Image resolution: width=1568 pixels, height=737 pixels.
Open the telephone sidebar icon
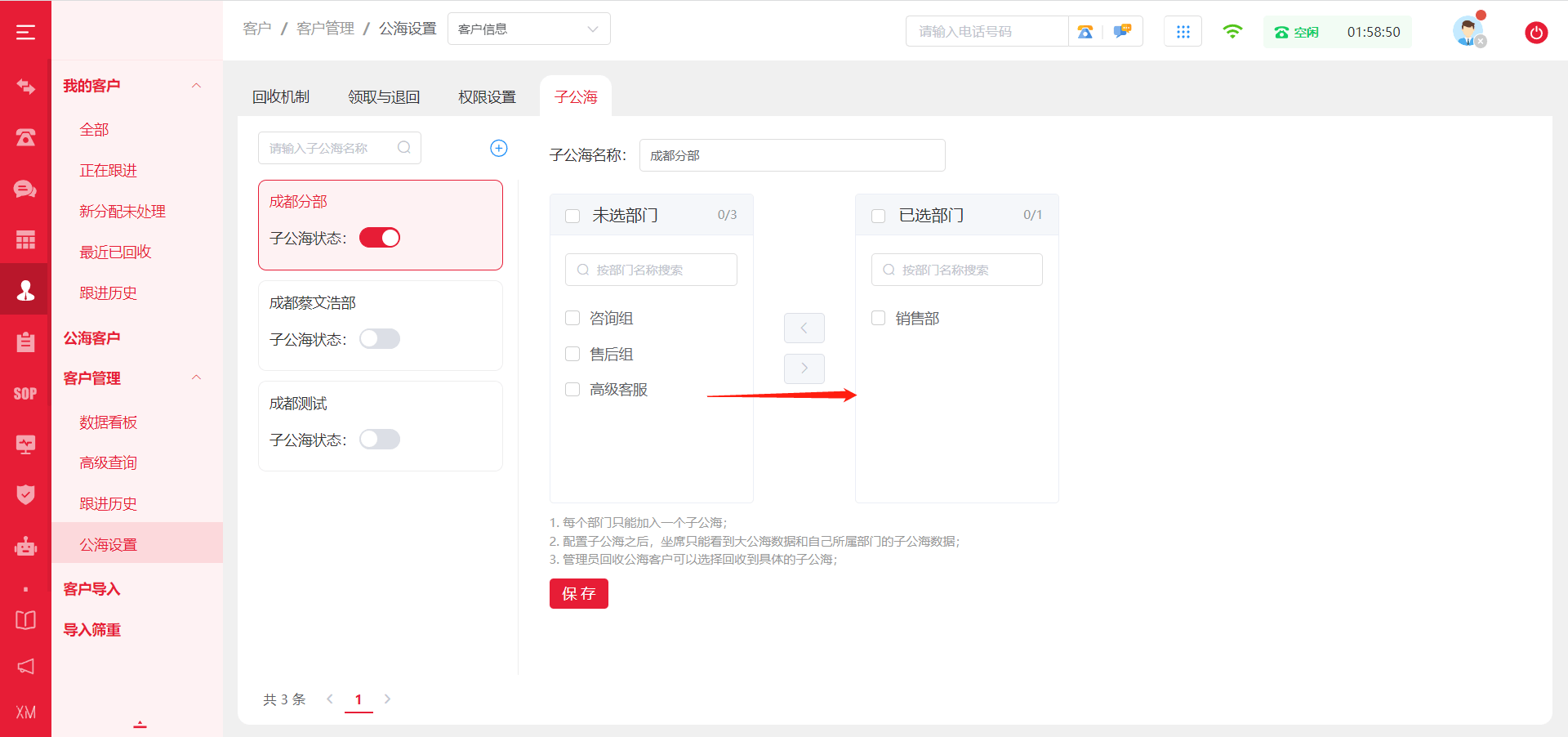pyautogui.click(x=25, y=137)
